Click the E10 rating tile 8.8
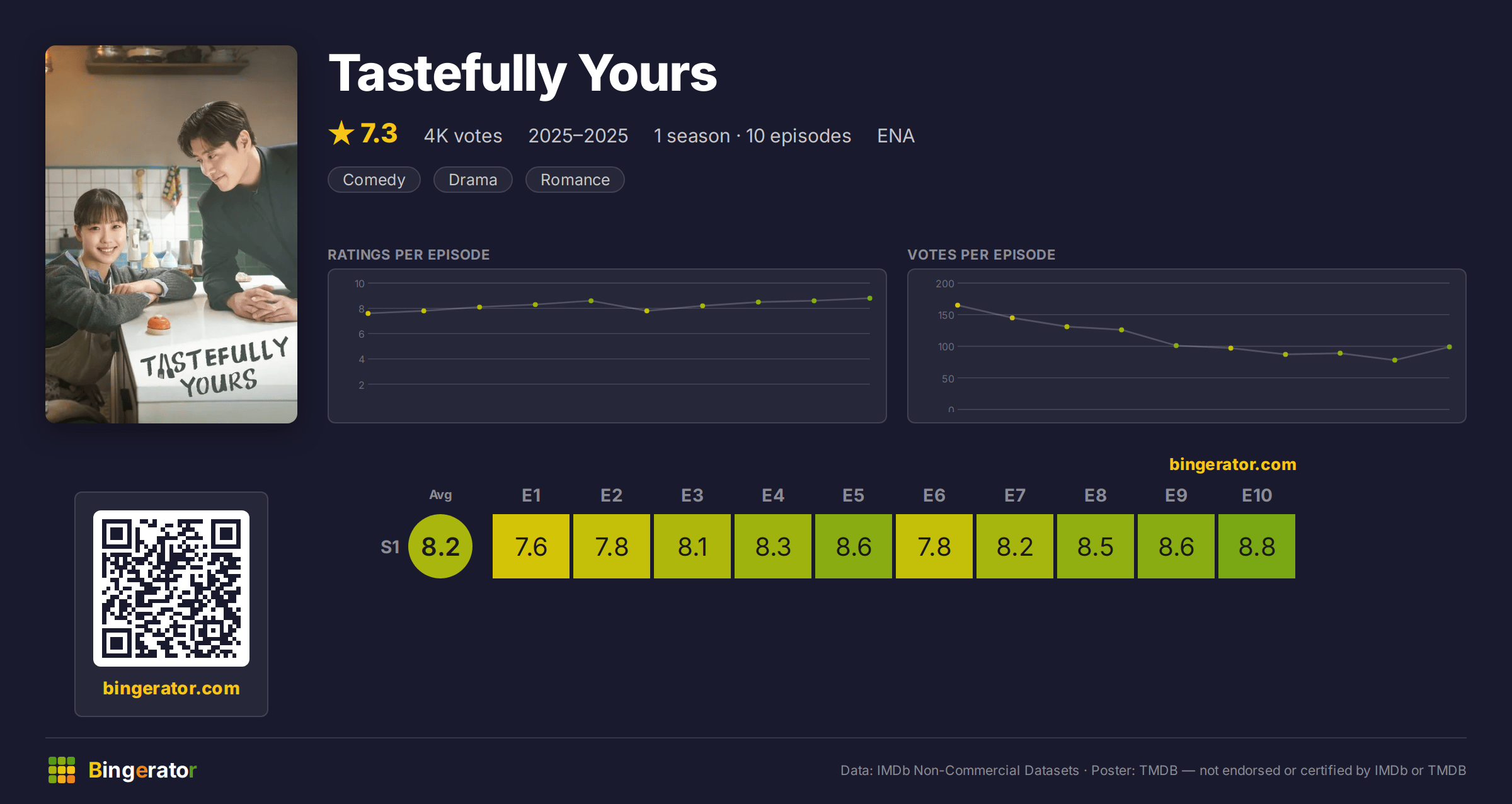The height and width of the screenshot is (804, 1512). (1257, 546)
